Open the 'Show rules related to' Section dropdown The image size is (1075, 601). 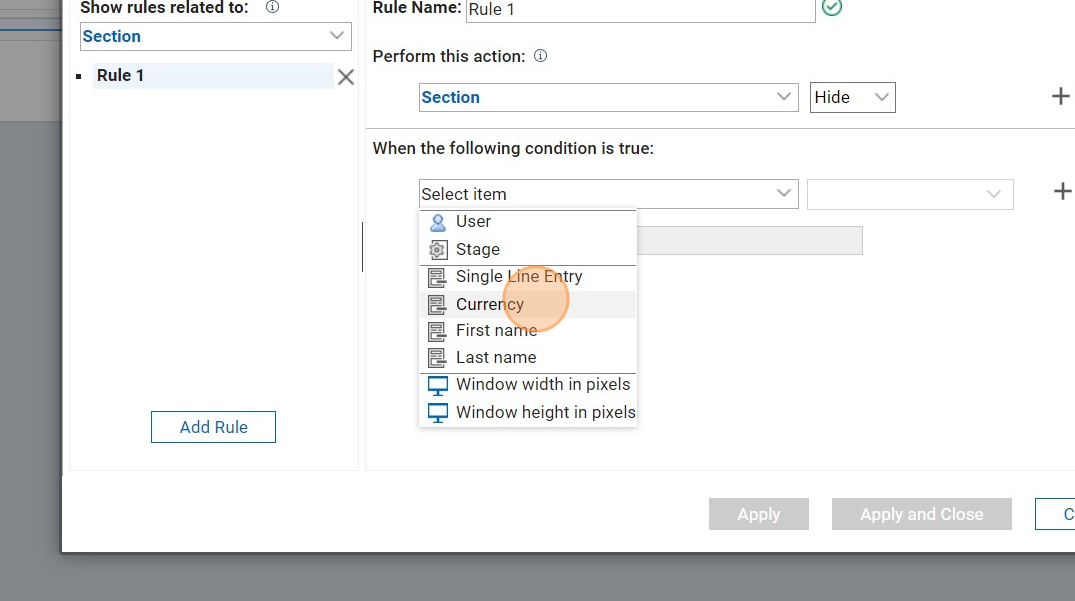(215, 37)
